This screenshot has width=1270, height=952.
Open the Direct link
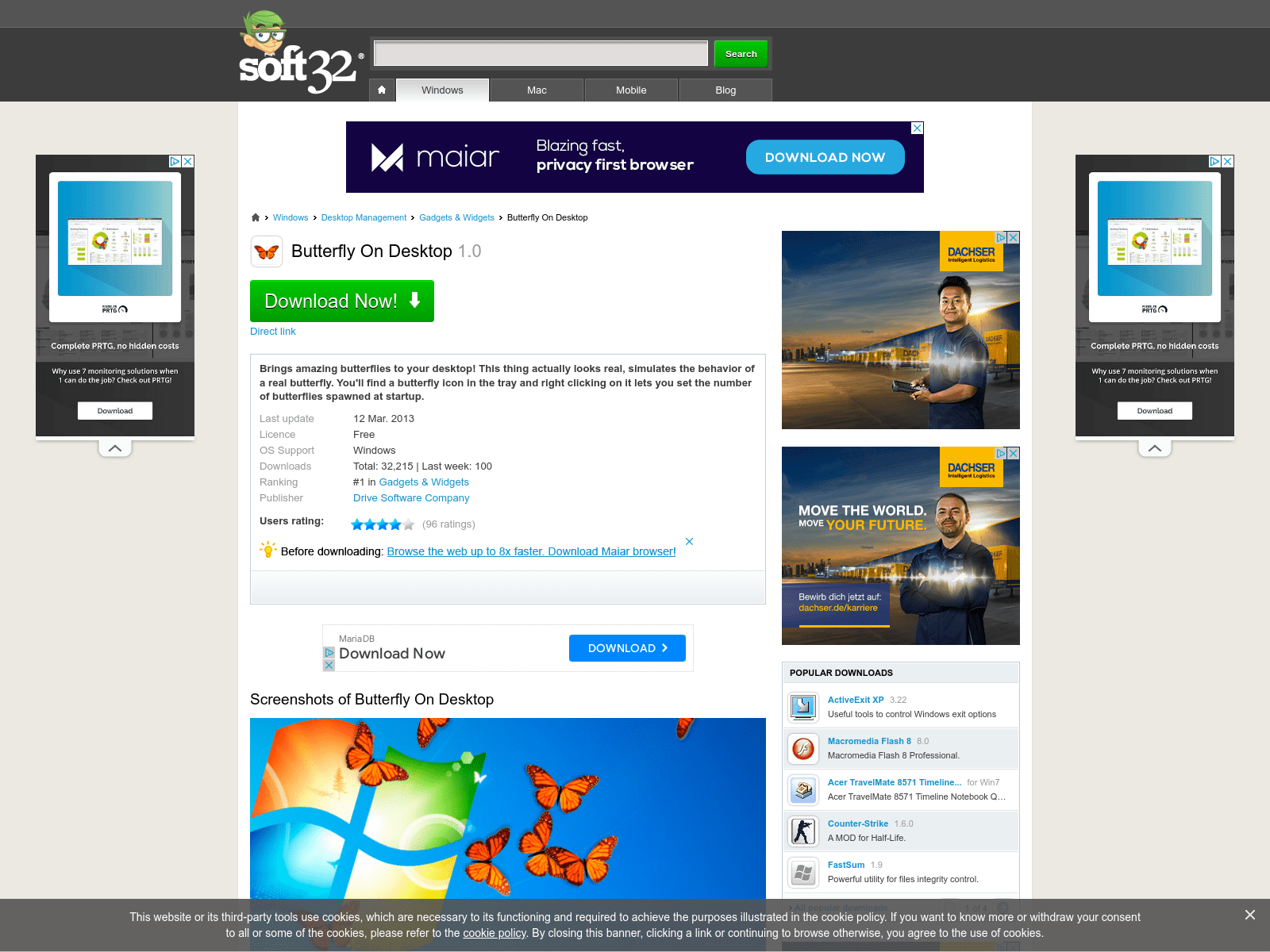tap(272, 332)
